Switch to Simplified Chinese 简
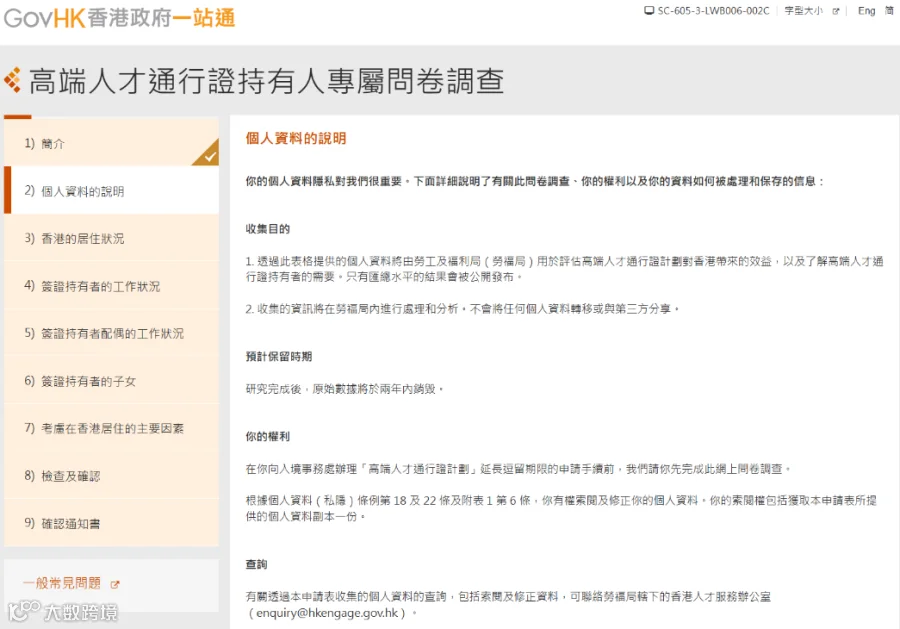This screenshot has width=900, height=629. (x=889, y=10)
